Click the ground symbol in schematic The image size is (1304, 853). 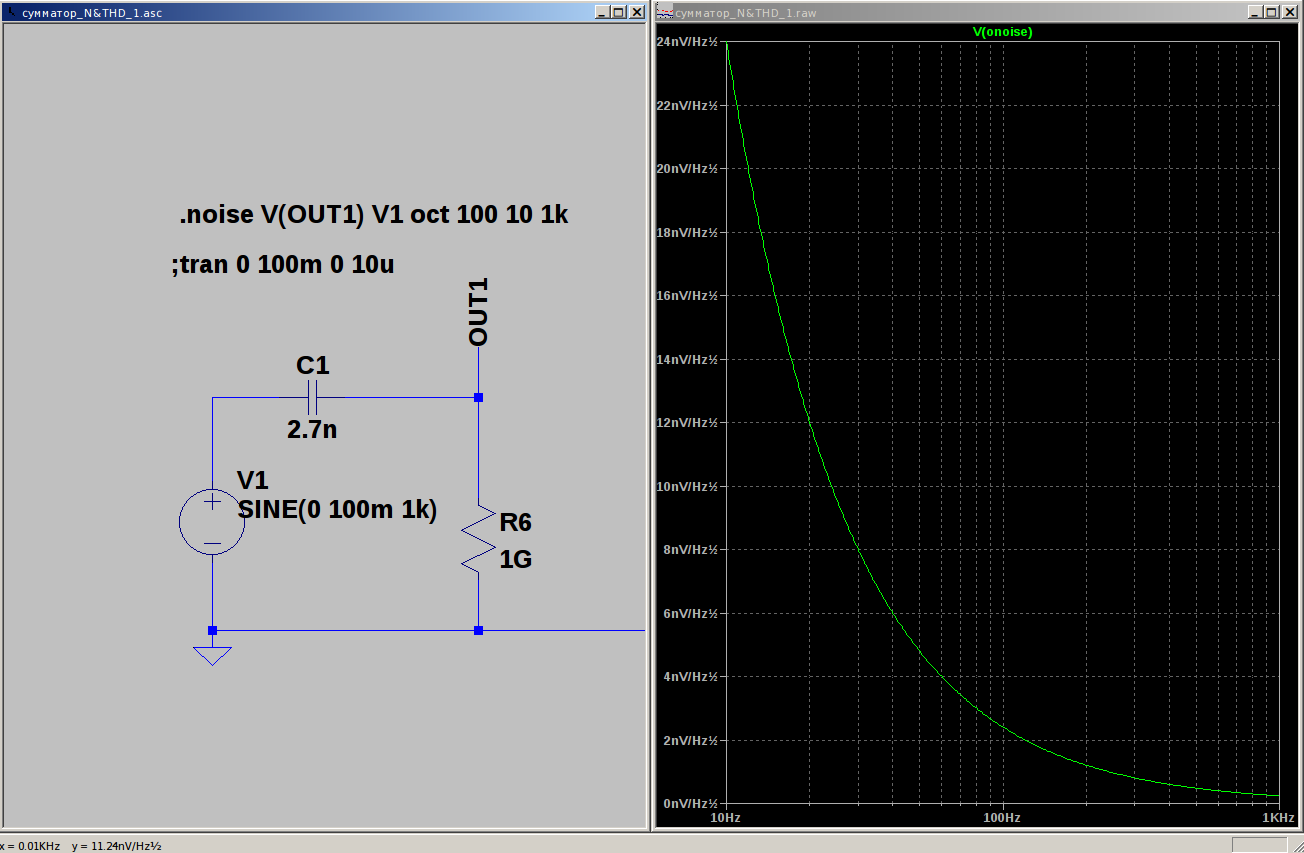click(212, 655)
